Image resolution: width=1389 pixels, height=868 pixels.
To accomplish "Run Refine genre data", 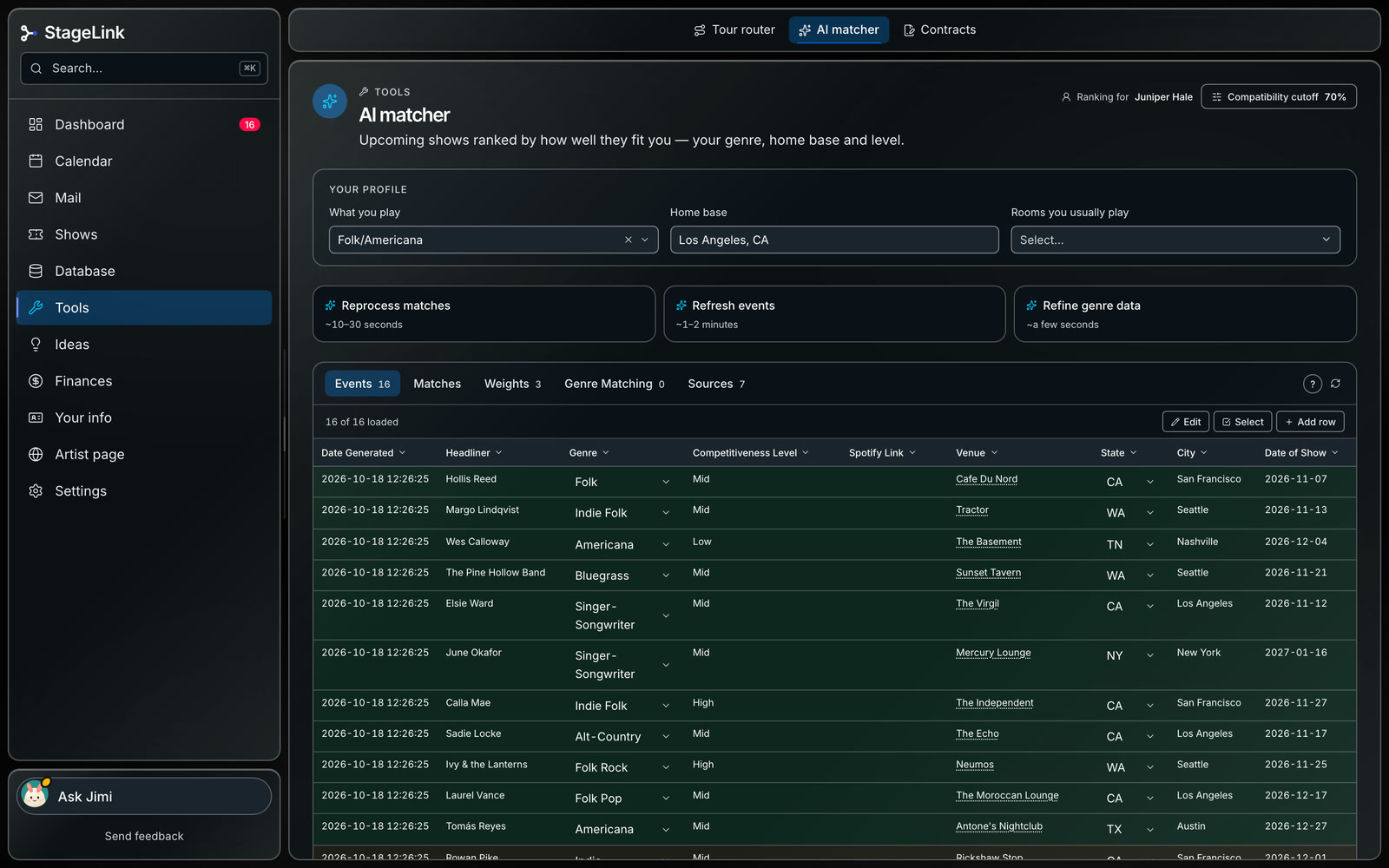I will pos(1185,314).
